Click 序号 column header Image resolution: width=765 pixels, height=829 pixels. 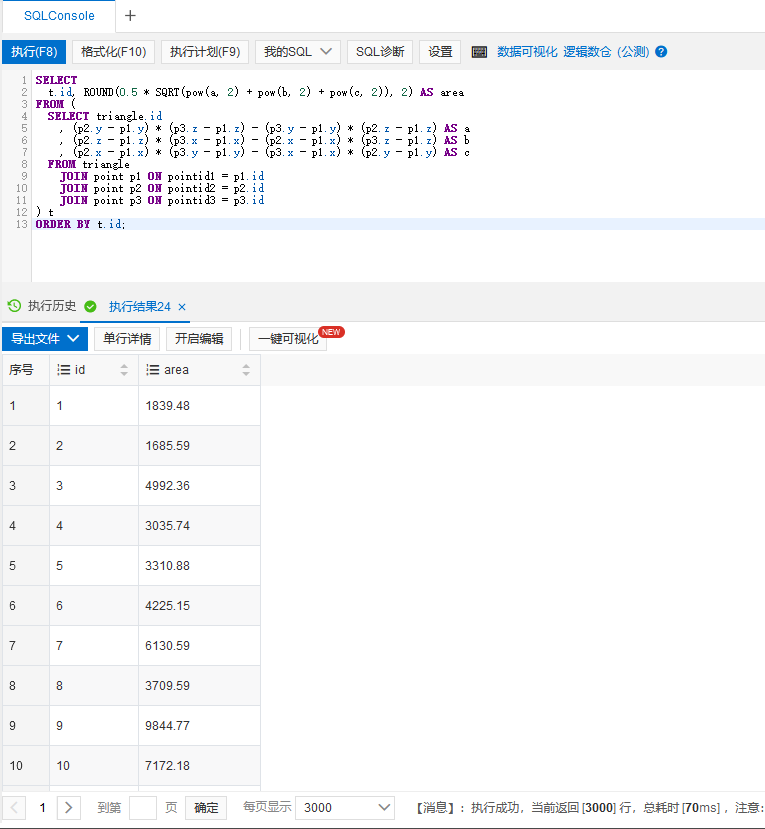(26, 370)
